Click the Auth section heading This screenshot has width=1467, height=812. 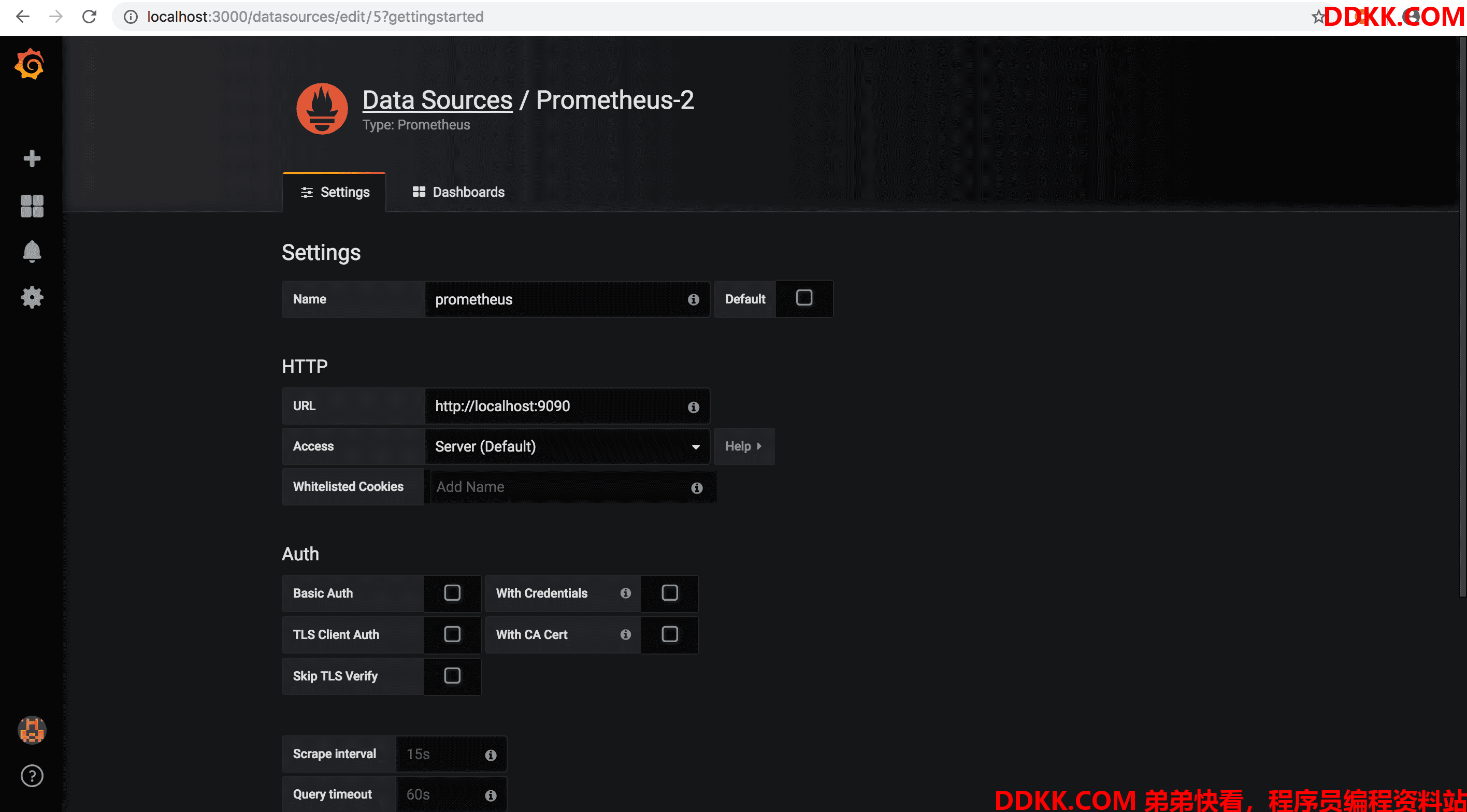300,554
